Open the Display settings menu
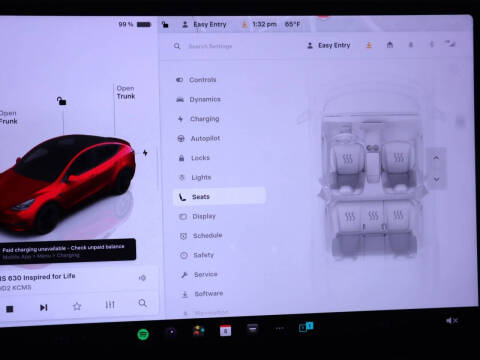This screenshot has width=480, height=360. [x=197, y=216]
